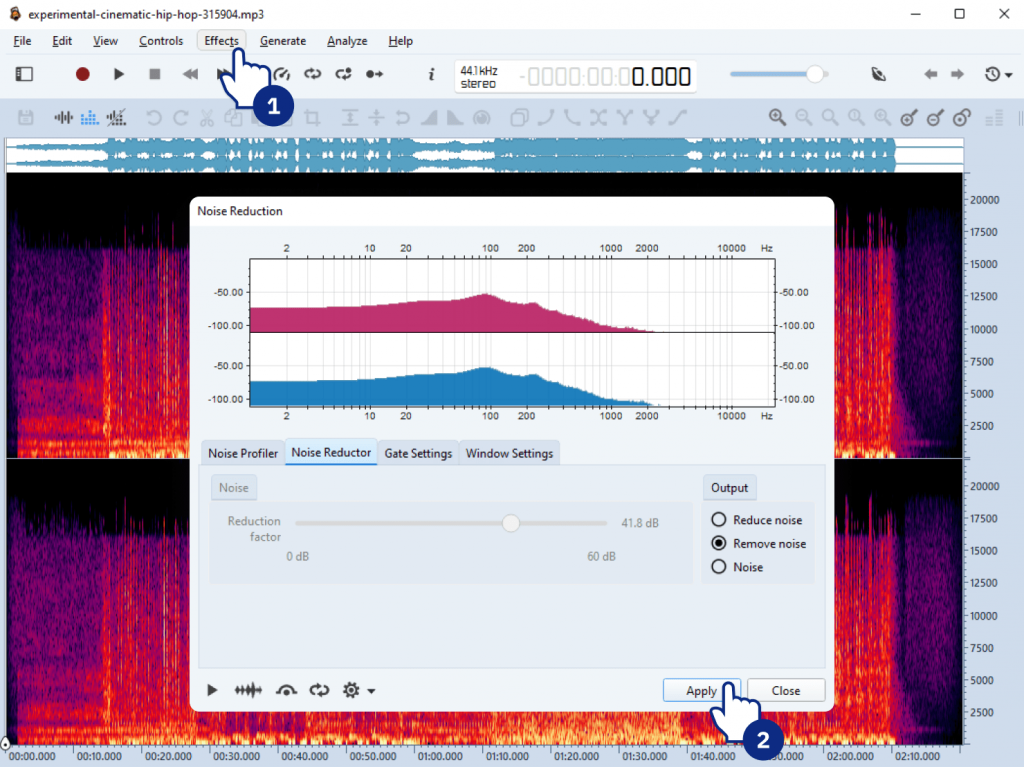Toggle the side panel icon
This screenshot has width=1024, height=767.
point(24,74)
